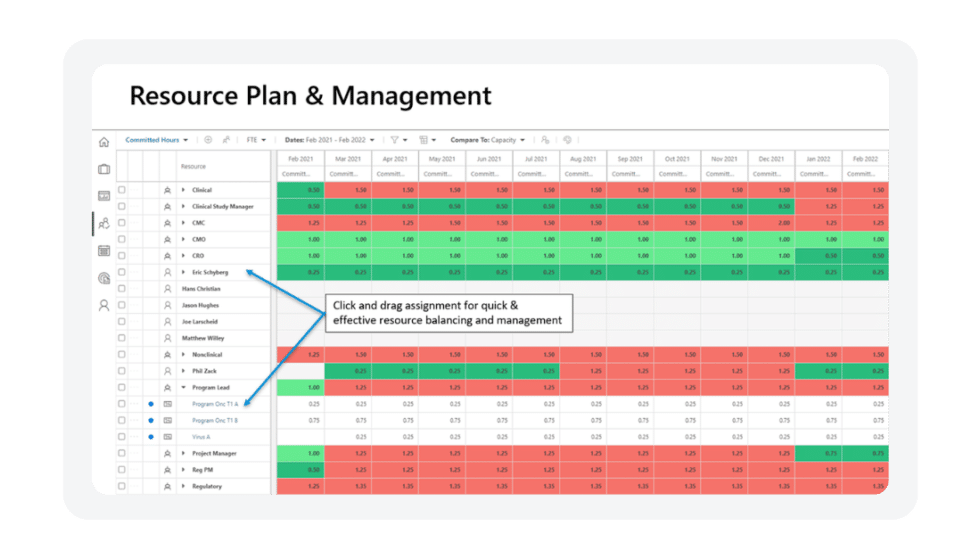
Task: Click the role icon in Clinical row
Action: (168, 190)
